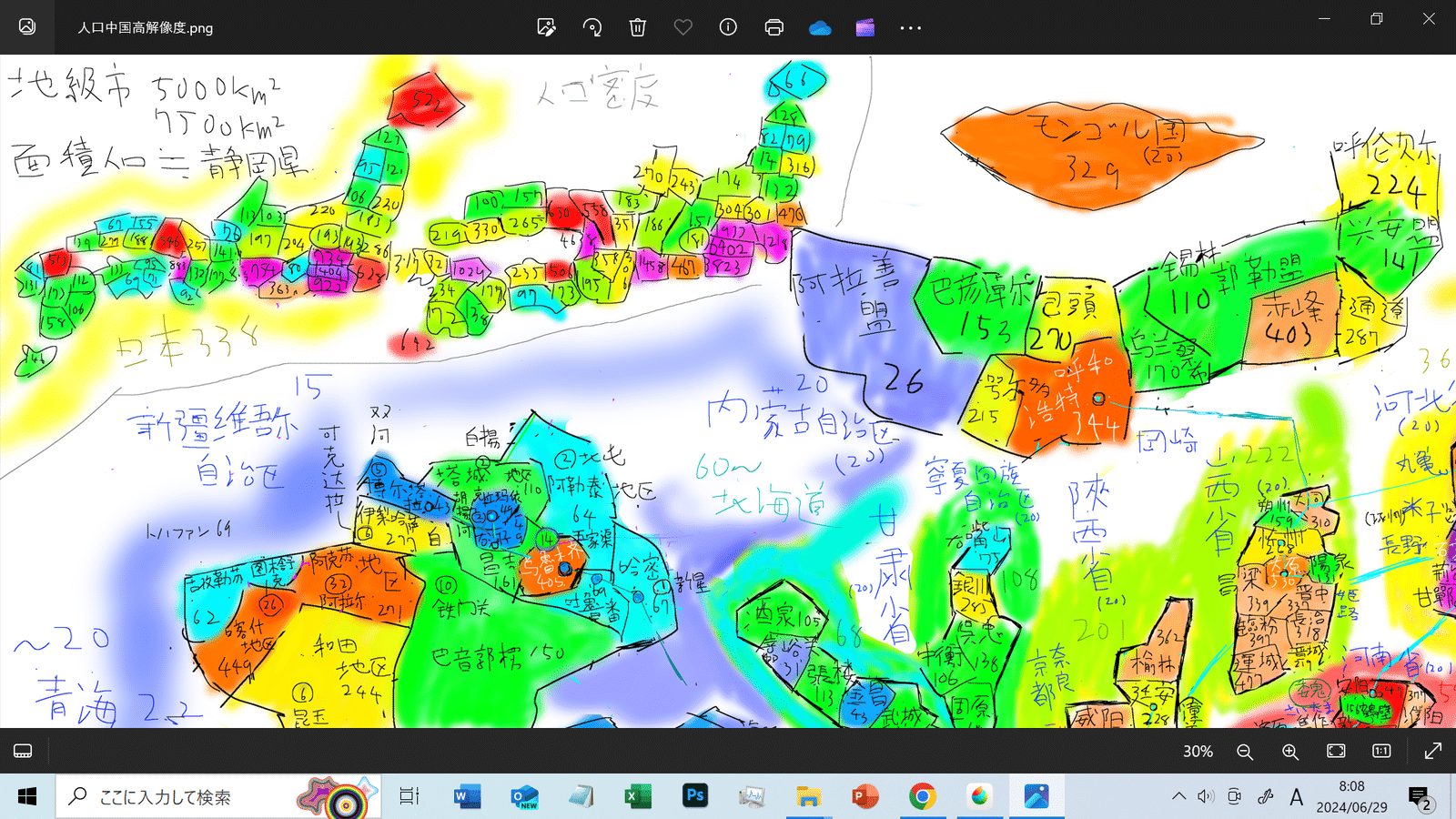The height and width of the screenshot is (819, 1456).
Task: Delete the image with trash icon
Action: point(638,27)
